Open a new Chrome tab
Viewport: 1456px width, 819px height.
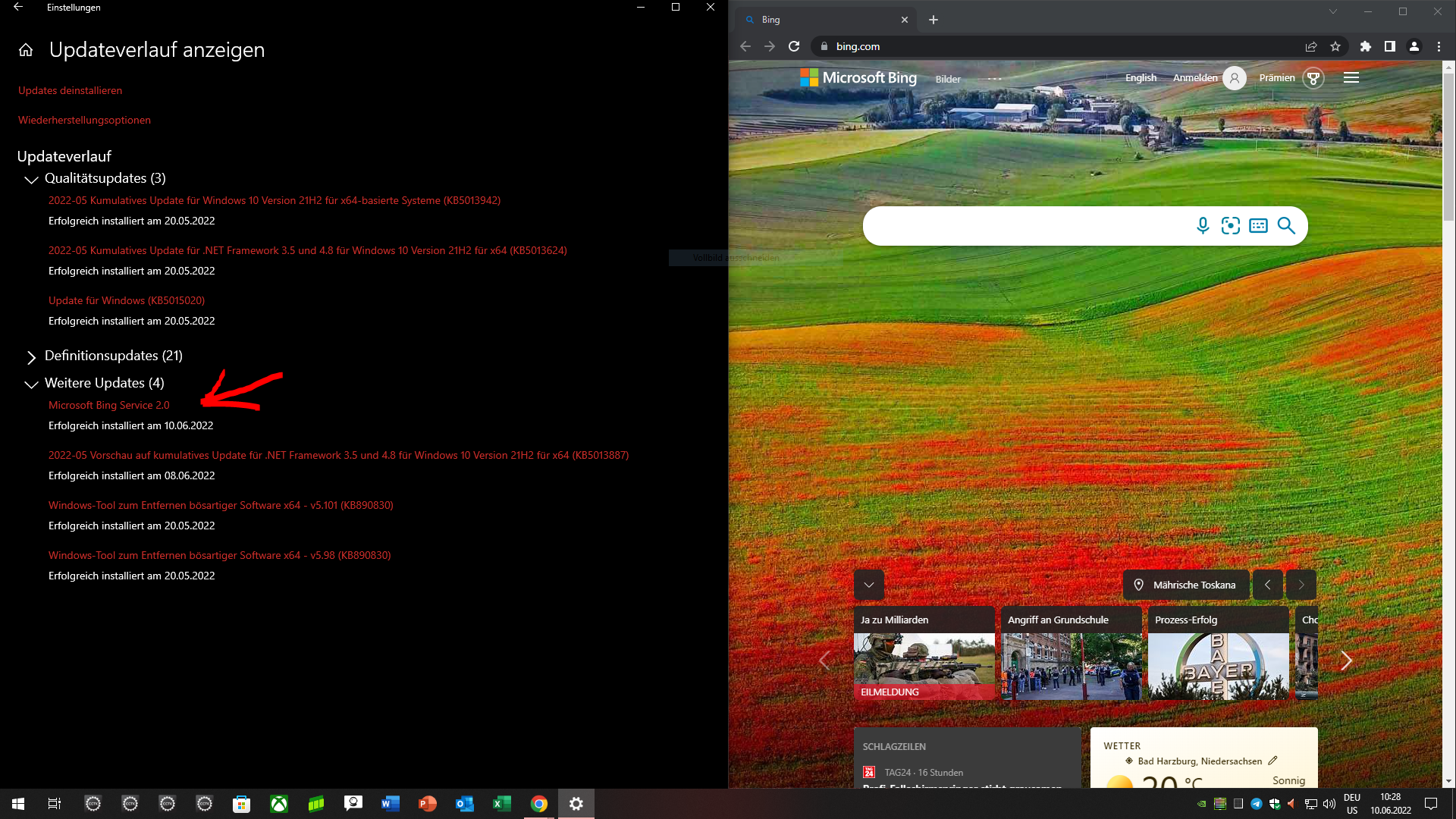pos(934,20)
